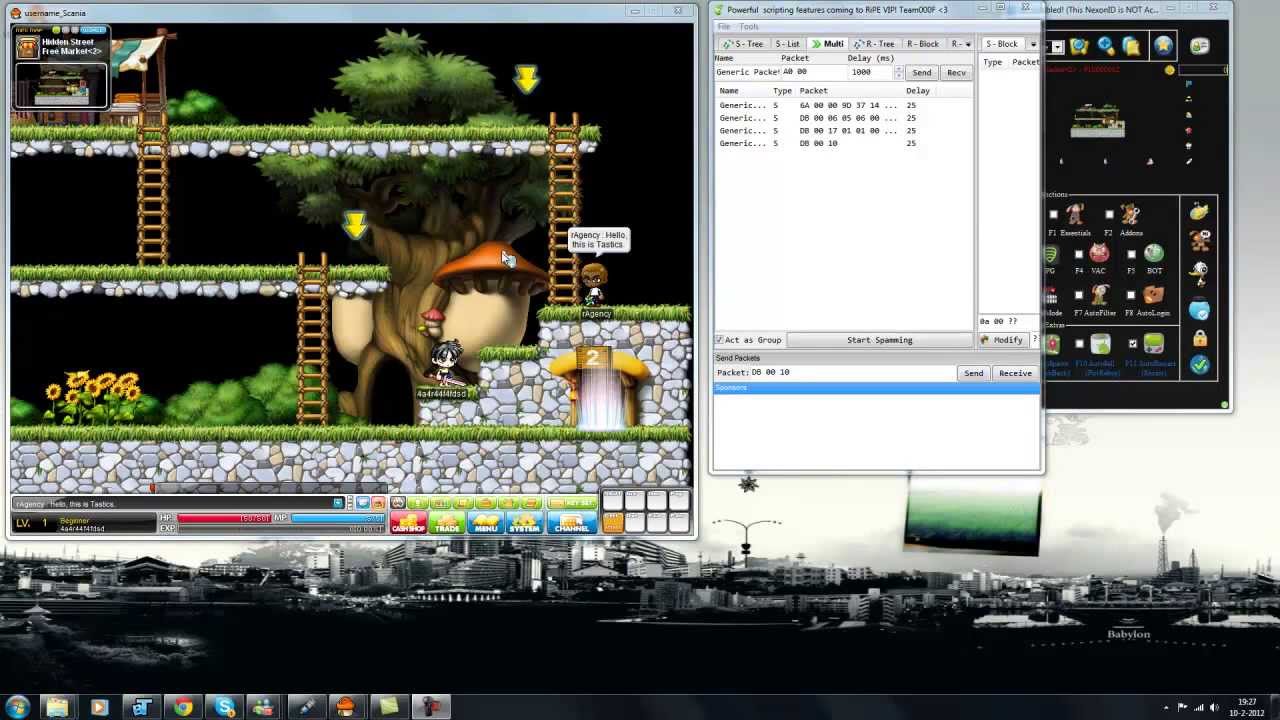Switch to the R - Tree tab
1280x720 pixels.
(x=876, y=44)
